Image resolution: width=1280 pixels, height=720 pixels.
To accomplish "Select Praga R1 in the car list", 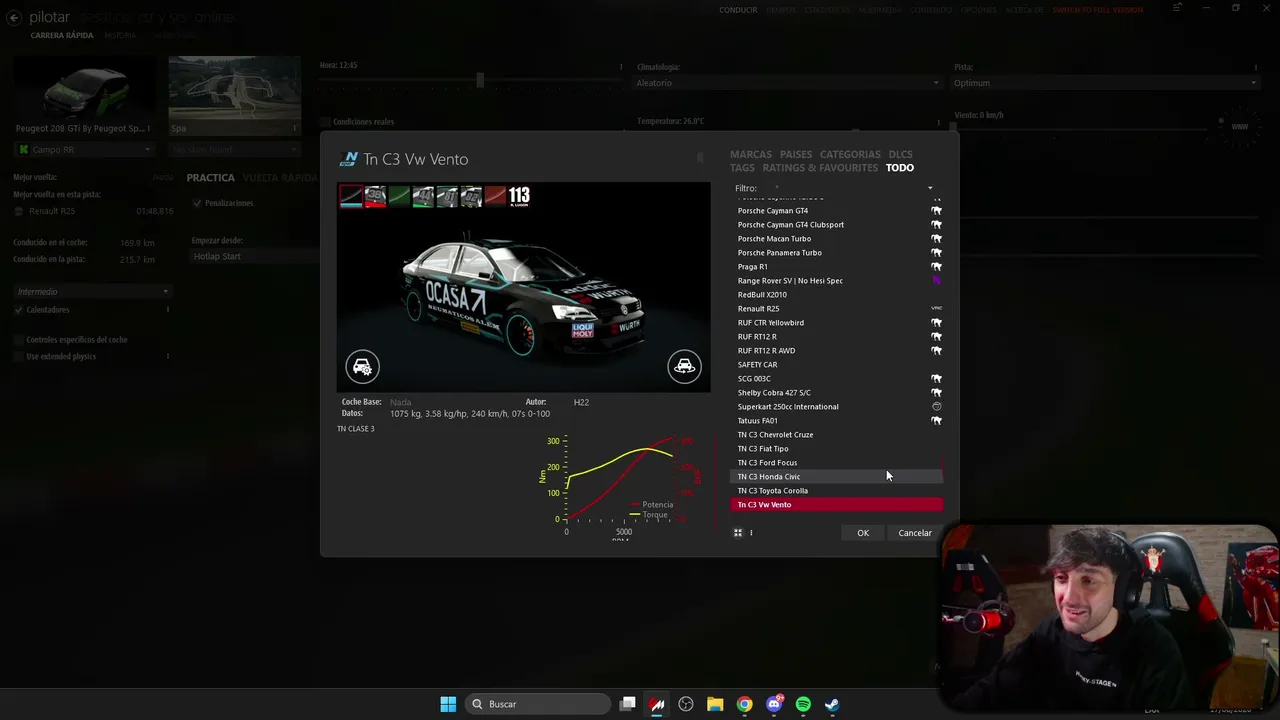I will tap(838, 267).
